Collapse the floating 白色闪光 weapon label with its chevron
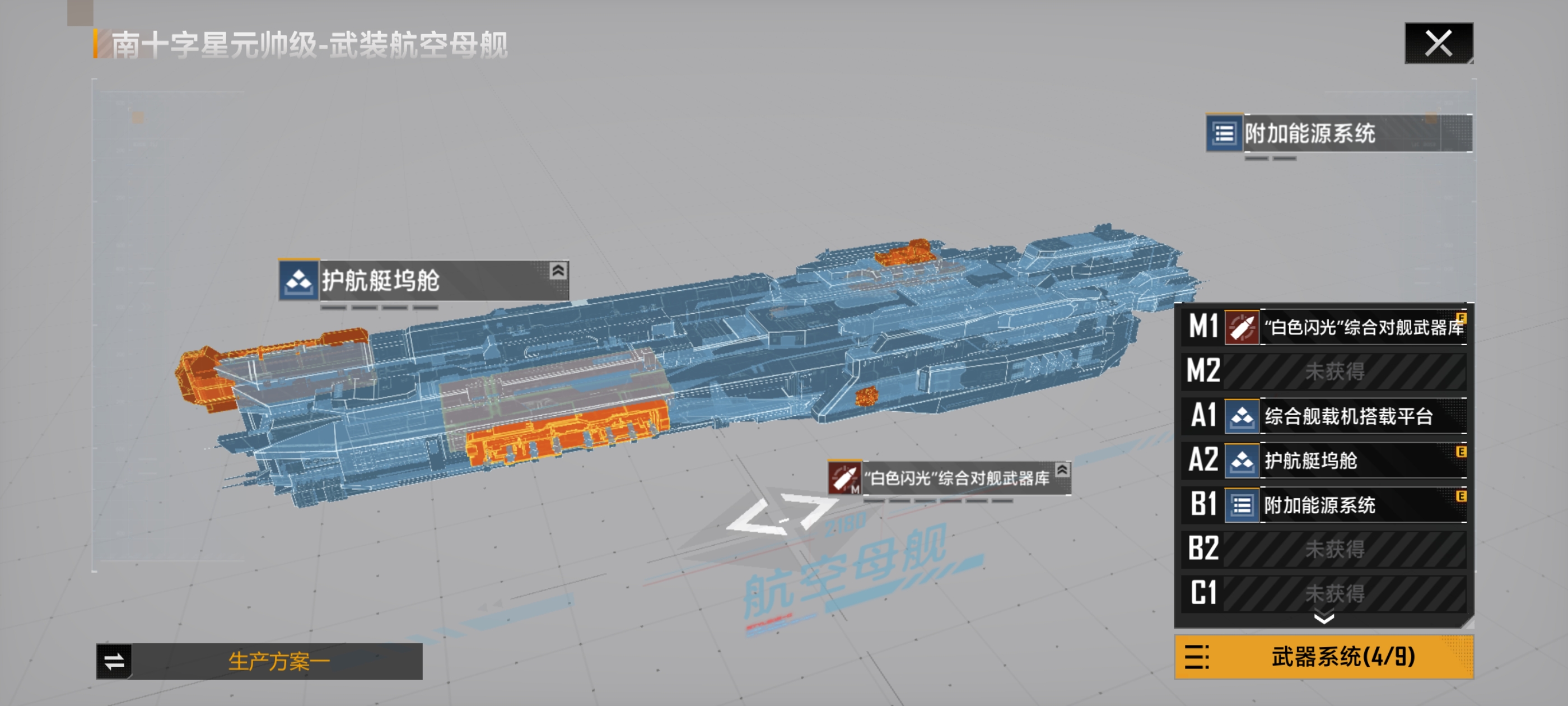 click(x=1062, y=470)
